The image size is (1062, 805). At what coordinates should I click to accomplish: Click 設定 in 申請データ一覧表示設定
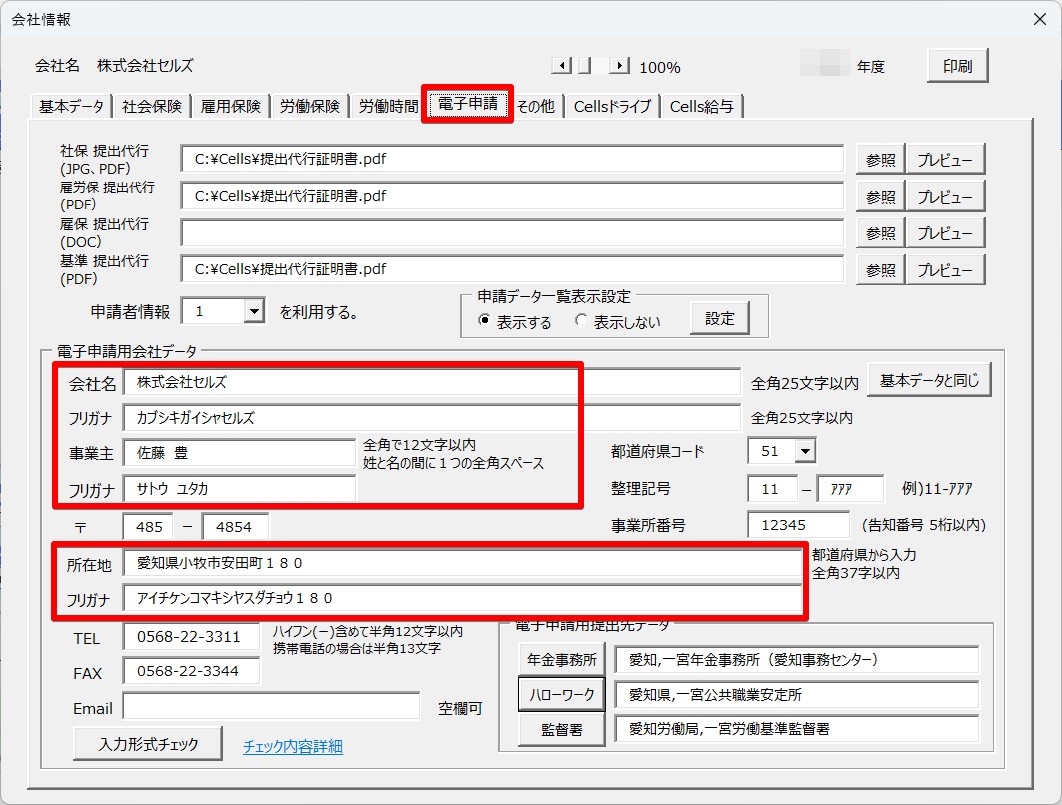(x=722, y=317)
